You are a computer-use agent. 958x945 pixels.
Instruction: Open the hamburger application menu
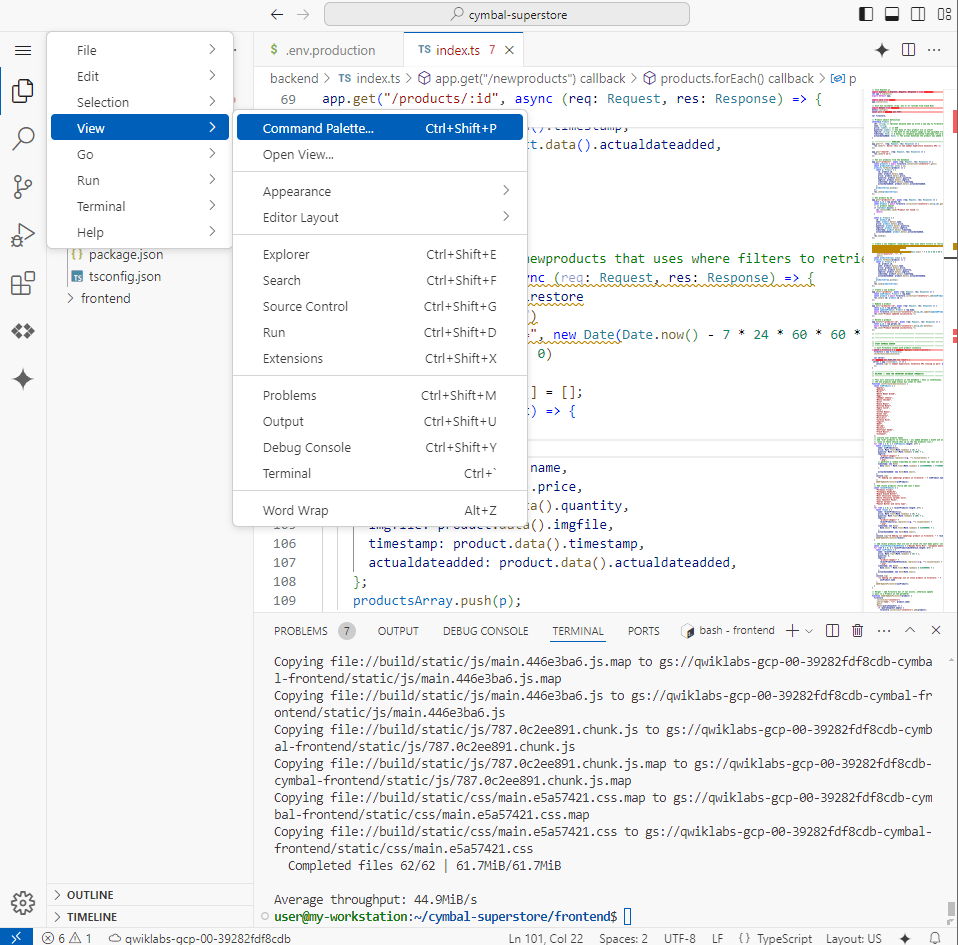click(x=23, y=50)
